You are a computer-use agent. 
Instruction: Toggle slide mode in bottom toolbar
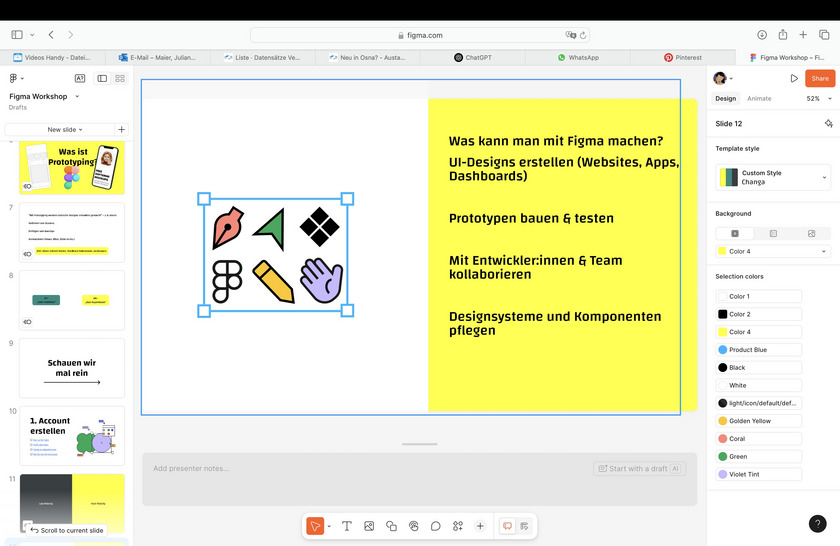pyautogui.click(x=507, y=526)
